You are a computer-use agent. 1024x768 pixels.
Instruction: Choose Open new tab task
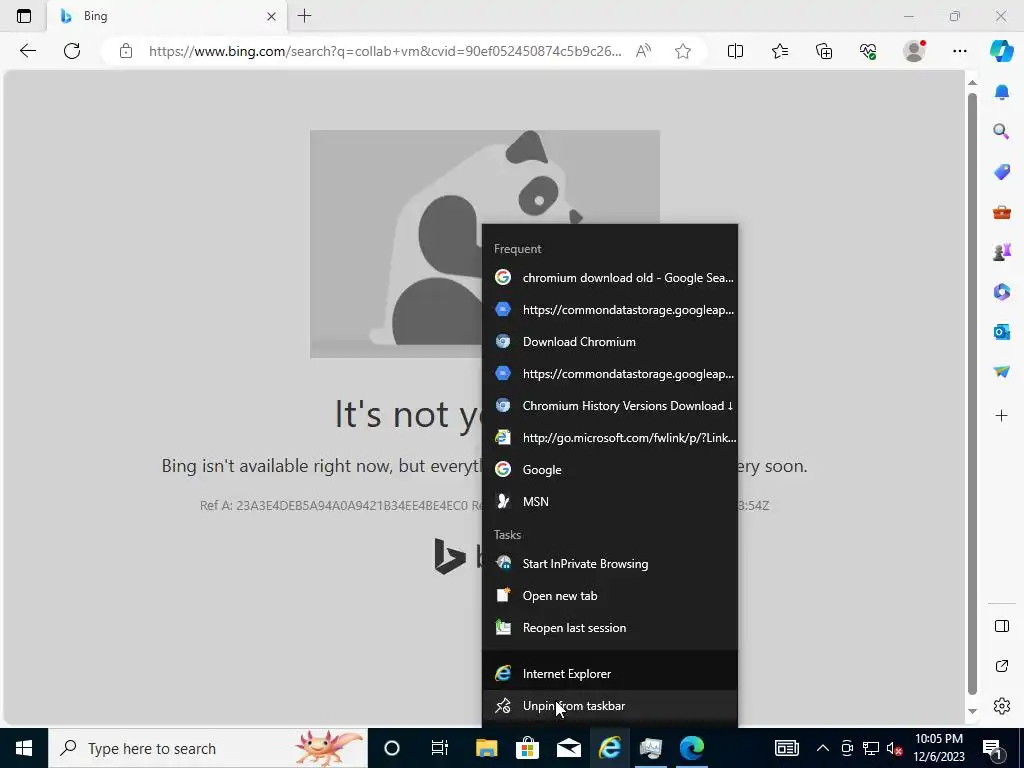click(610, 596)
